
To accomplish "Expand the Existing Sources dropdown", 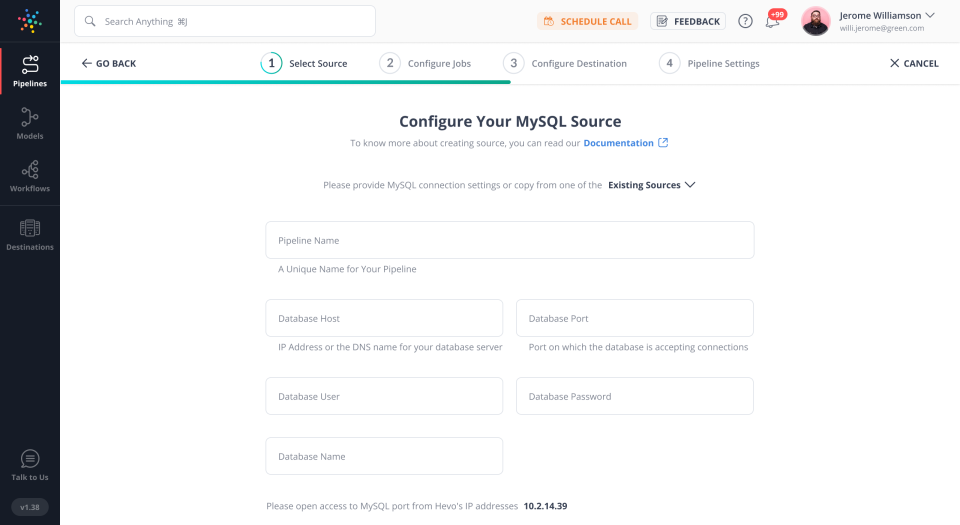I will coord(651,185).
